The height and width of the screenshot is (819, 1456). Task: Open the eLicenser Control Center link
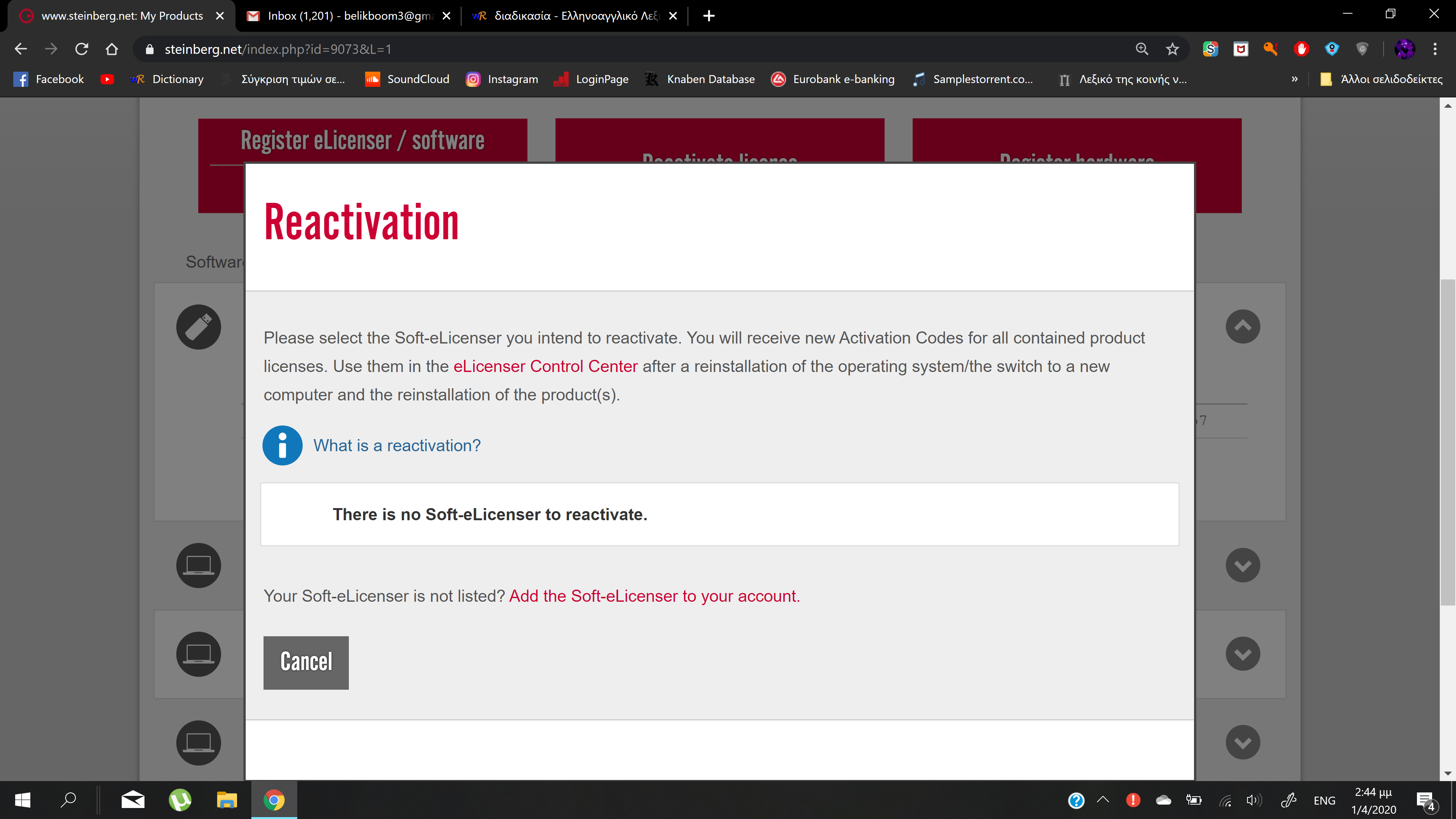[546, 366]
